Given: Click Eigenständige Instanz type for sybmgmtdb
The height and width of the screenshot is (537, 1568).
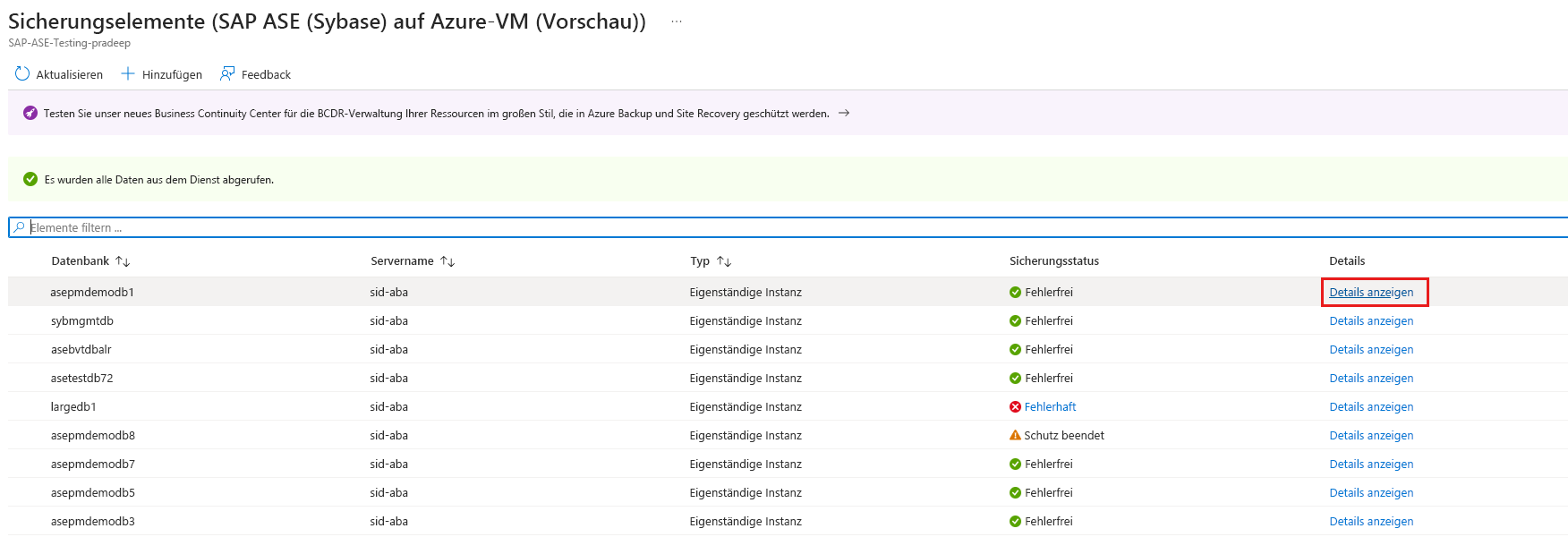Looking at the screenshot, I should [x=746, y=320].
